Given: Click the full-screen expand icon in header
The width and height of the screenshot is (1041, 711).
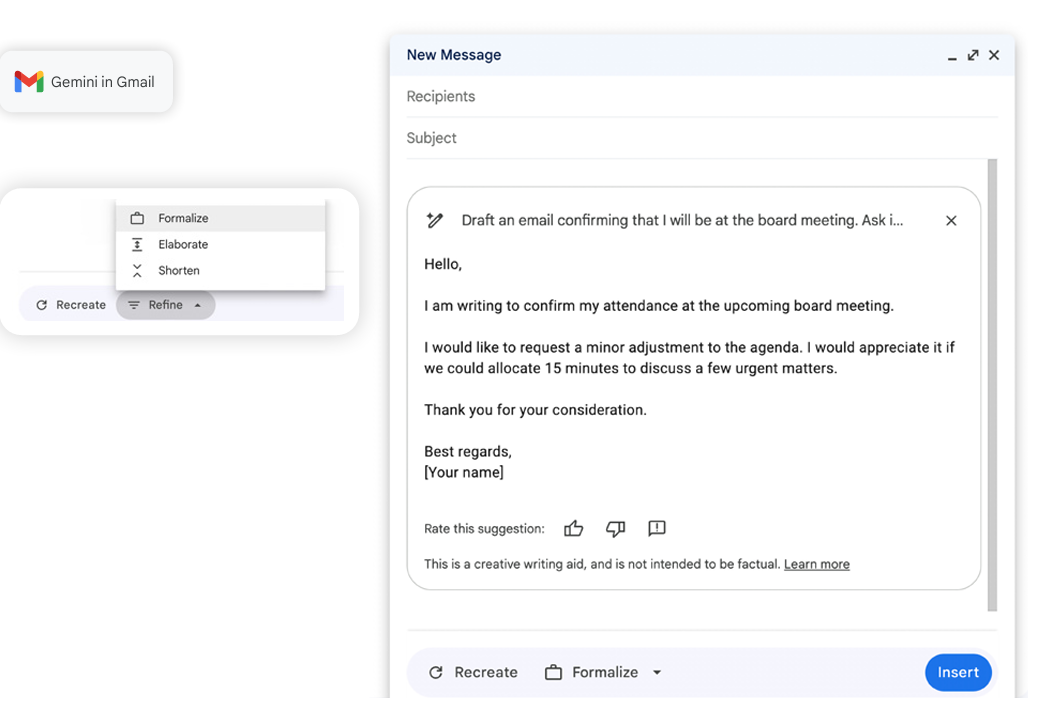Looking at the screenshot, I should coord(973,56).
